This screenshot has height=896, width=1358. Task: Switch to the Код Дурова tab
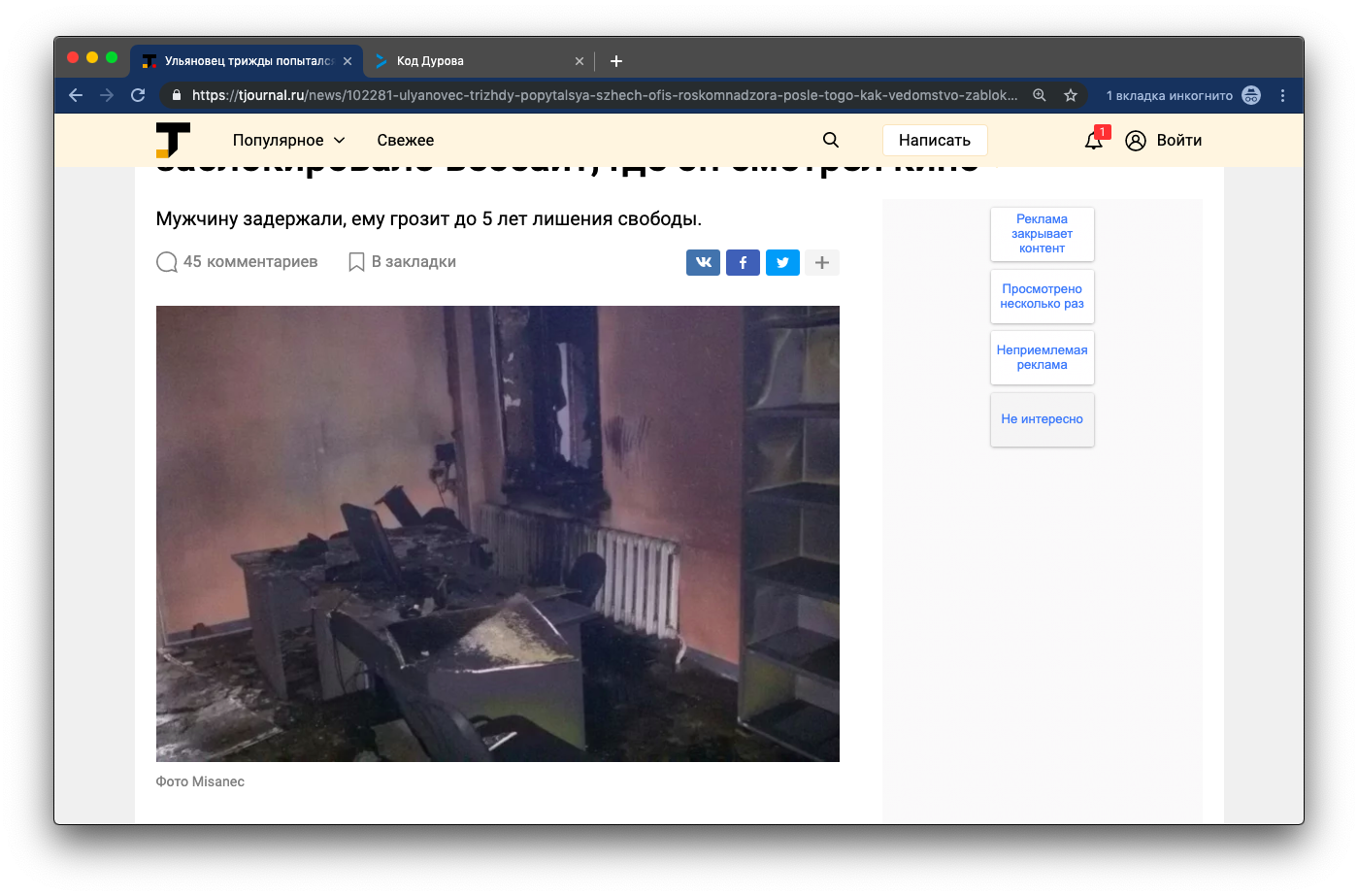[480, 61]
